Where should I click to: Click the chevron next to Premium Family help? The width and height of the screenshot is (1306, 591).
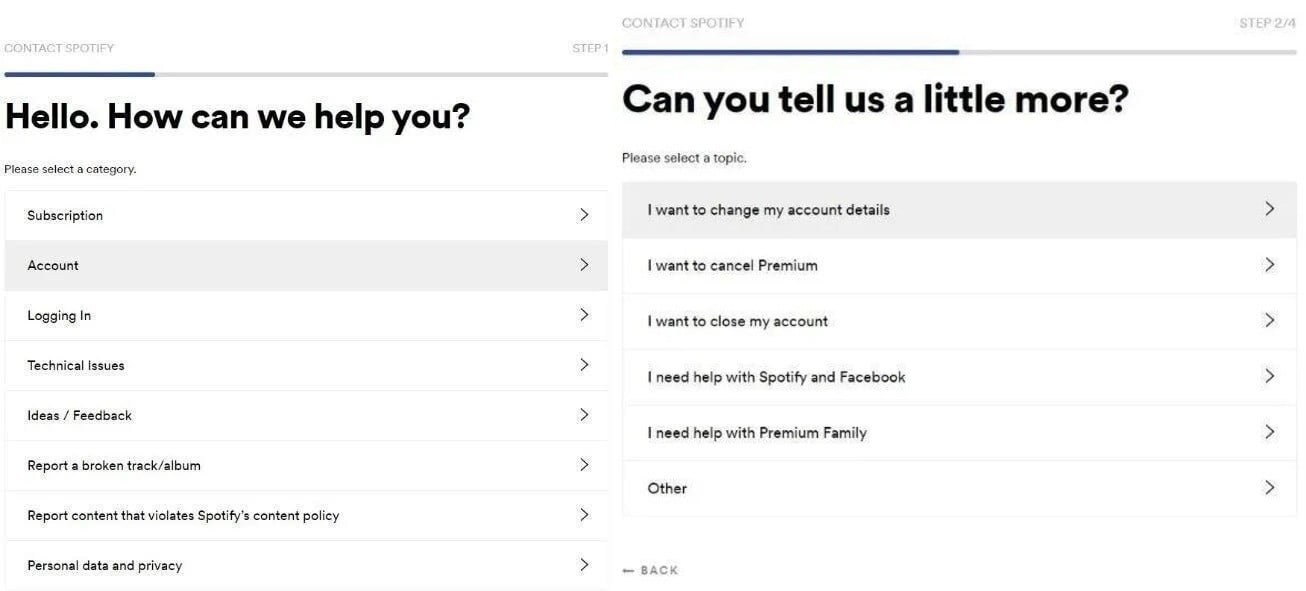1269,432
